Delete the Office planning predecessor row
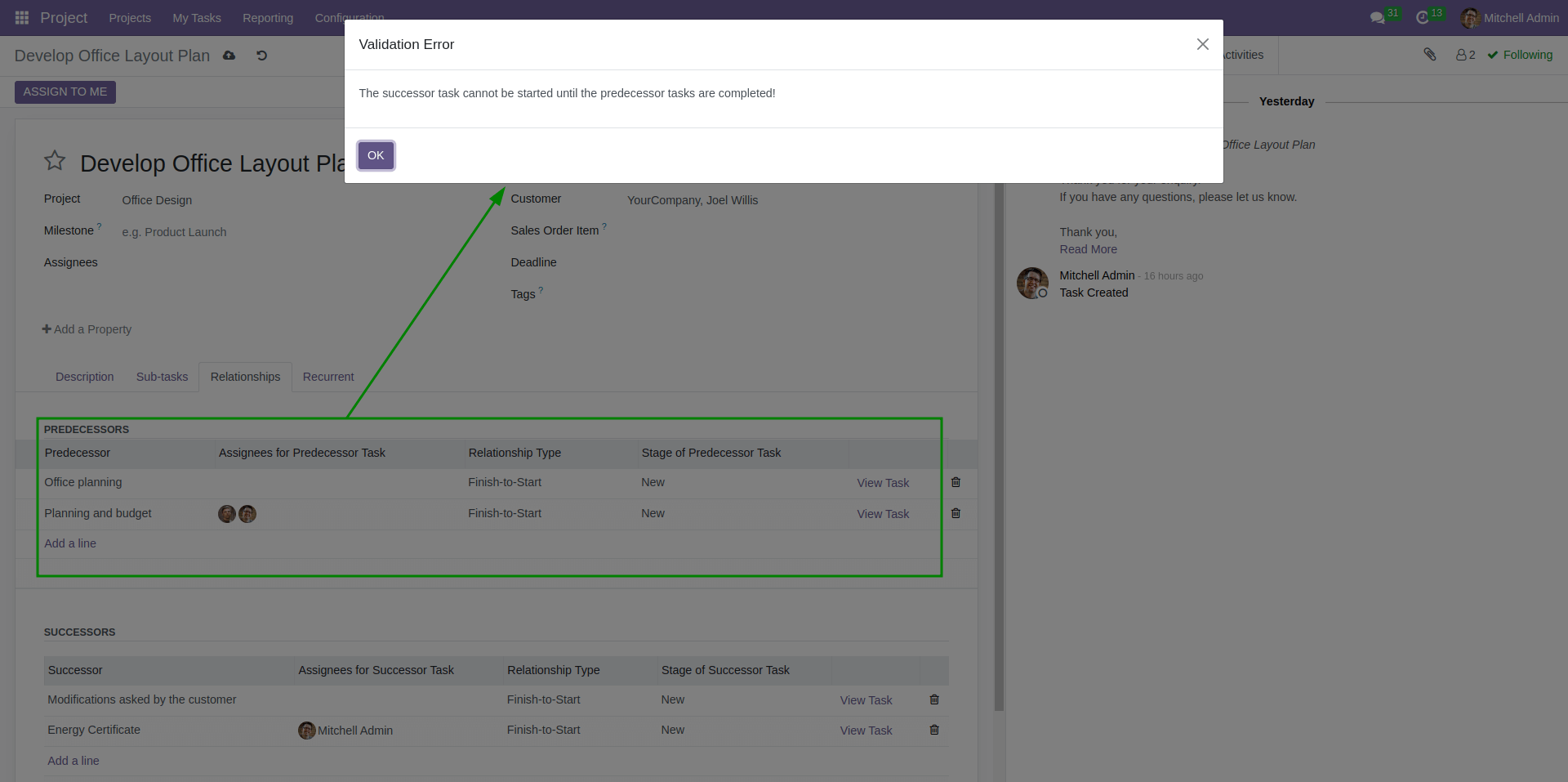The height and width of the screenshot is (782, 1568). tap(955, 482)
